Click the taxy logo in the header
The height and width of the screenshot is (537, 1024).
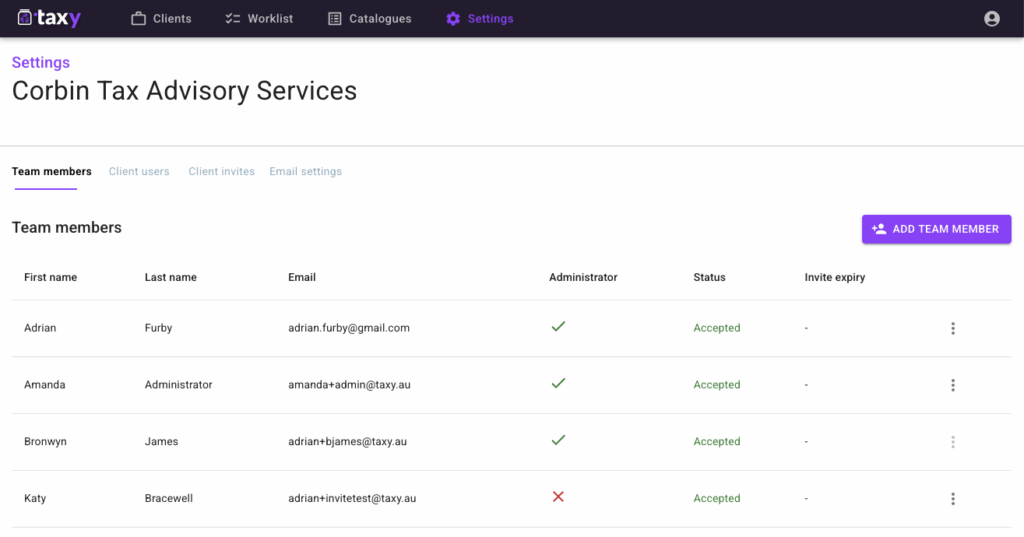50,18
